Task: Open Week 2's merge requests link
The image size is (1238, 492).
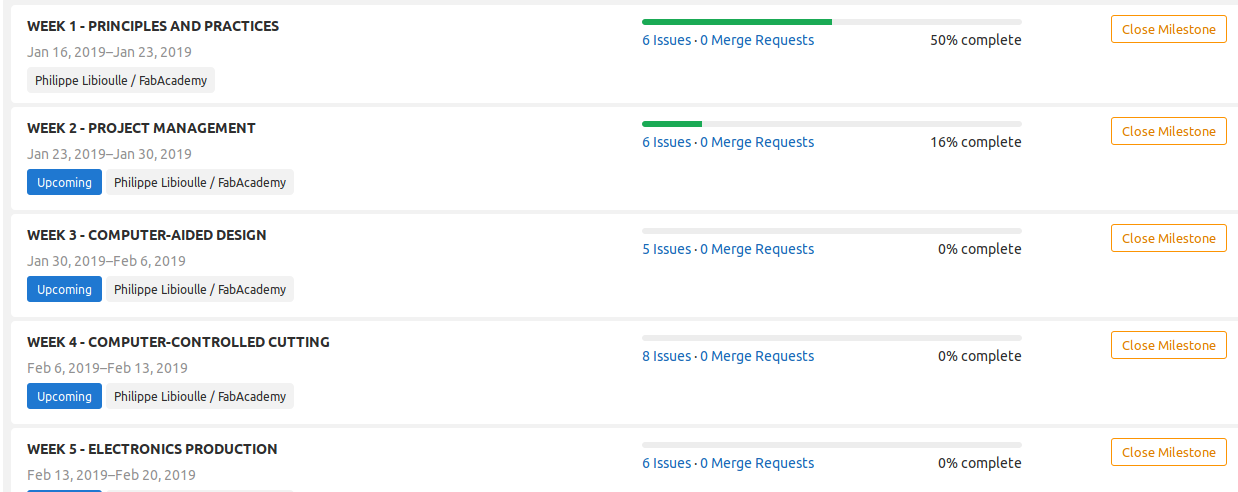Action: 757,143
